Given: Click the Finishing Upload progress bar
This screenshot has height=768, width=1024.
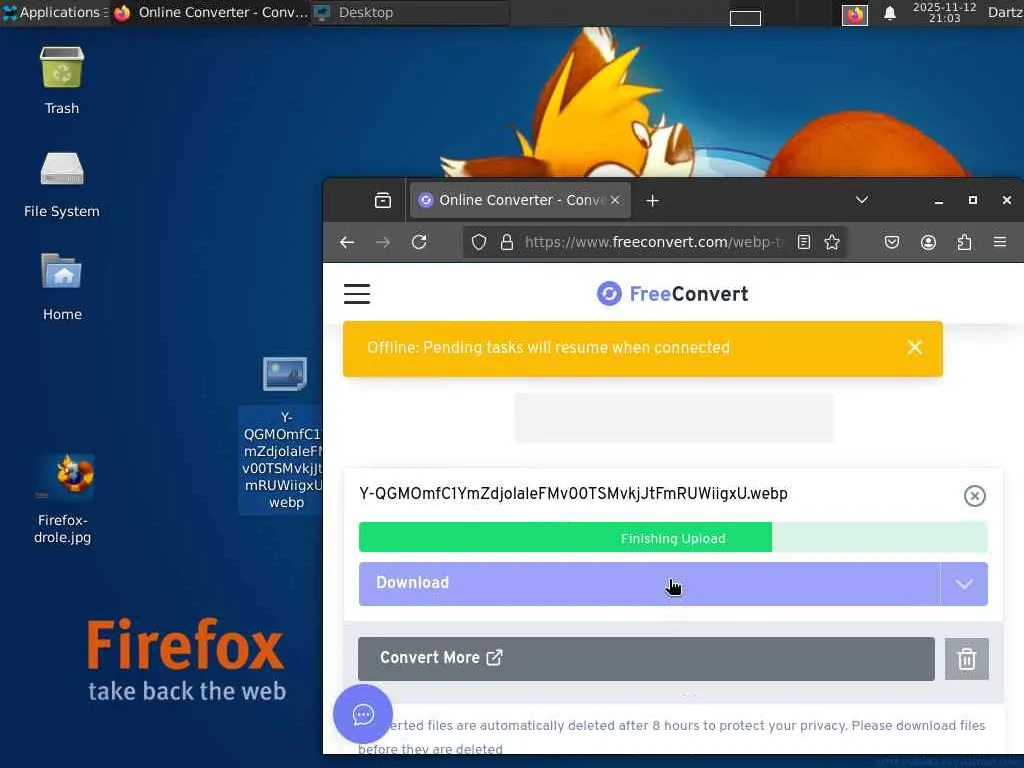Looking at the screenshot, I should tap(673, 537).
